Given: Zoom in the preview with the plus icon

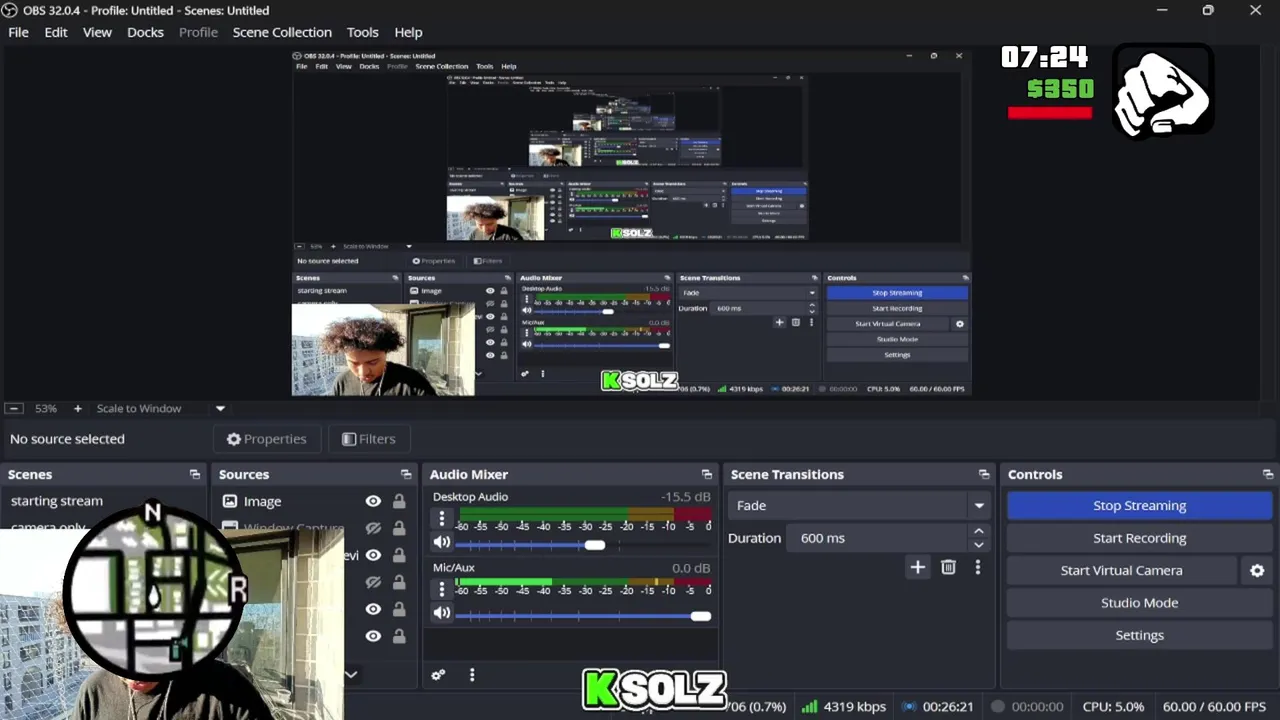Looking at the screenshot, I should point(77,408).
